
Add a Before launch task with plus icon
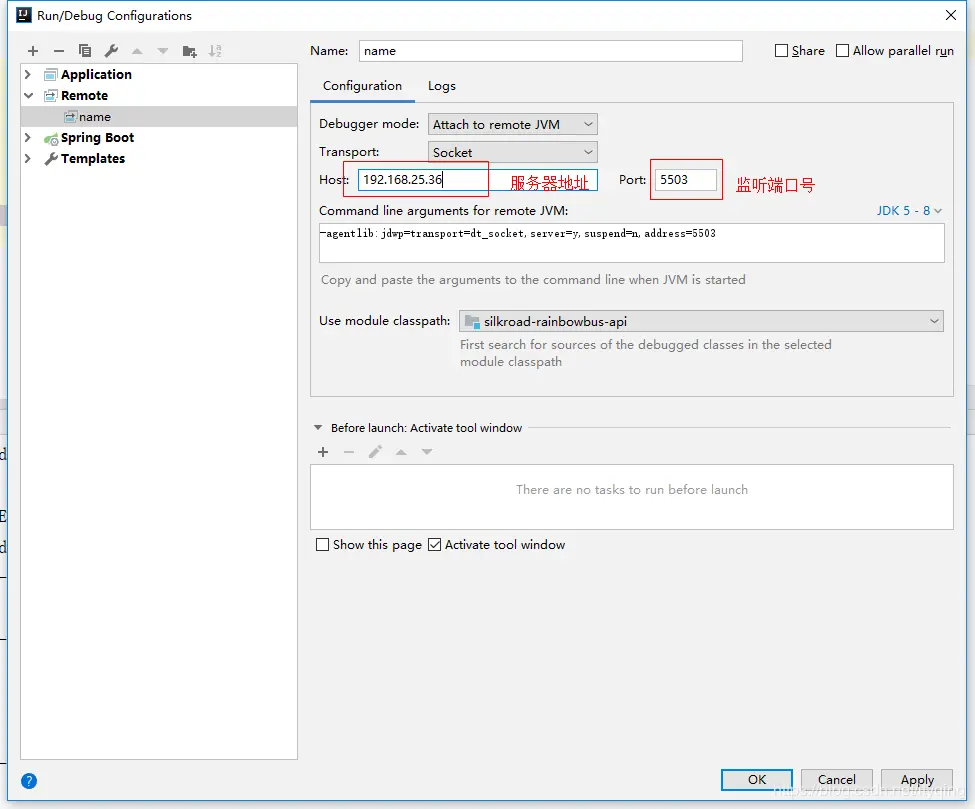pos(323,452)
